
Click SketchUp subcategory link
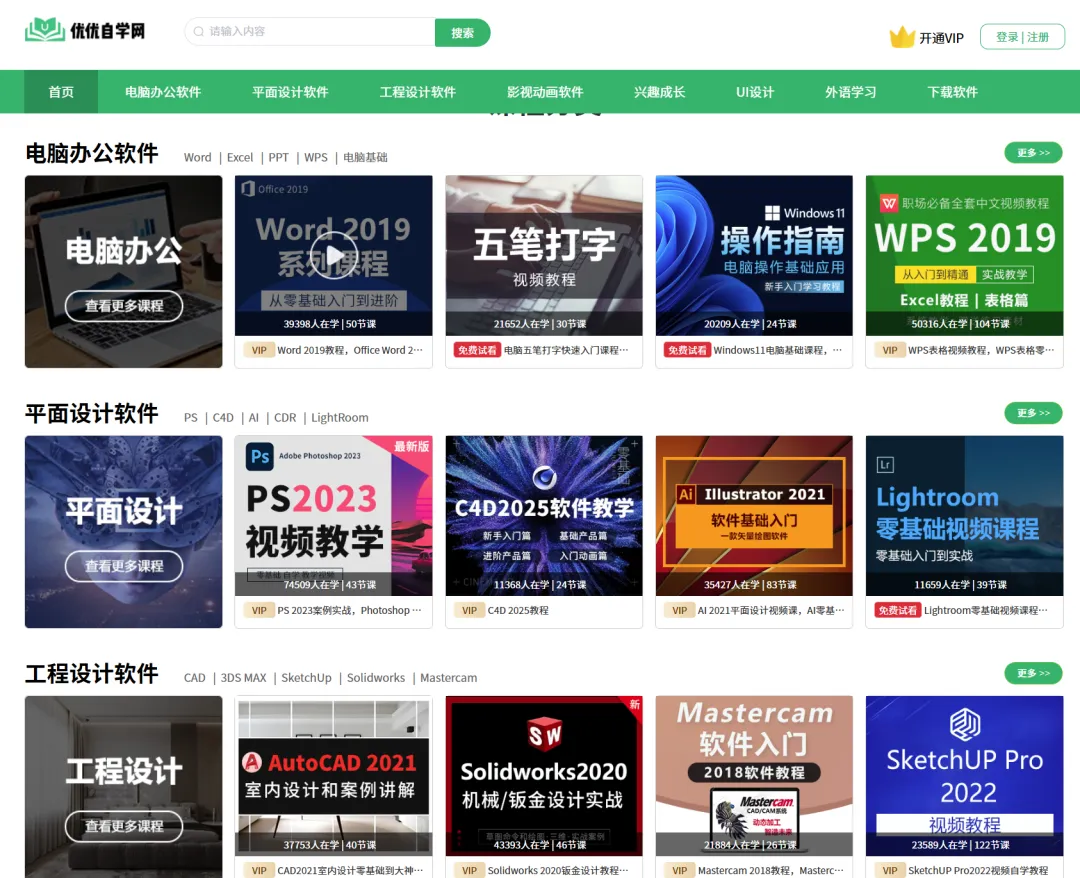tap(307, 678)
